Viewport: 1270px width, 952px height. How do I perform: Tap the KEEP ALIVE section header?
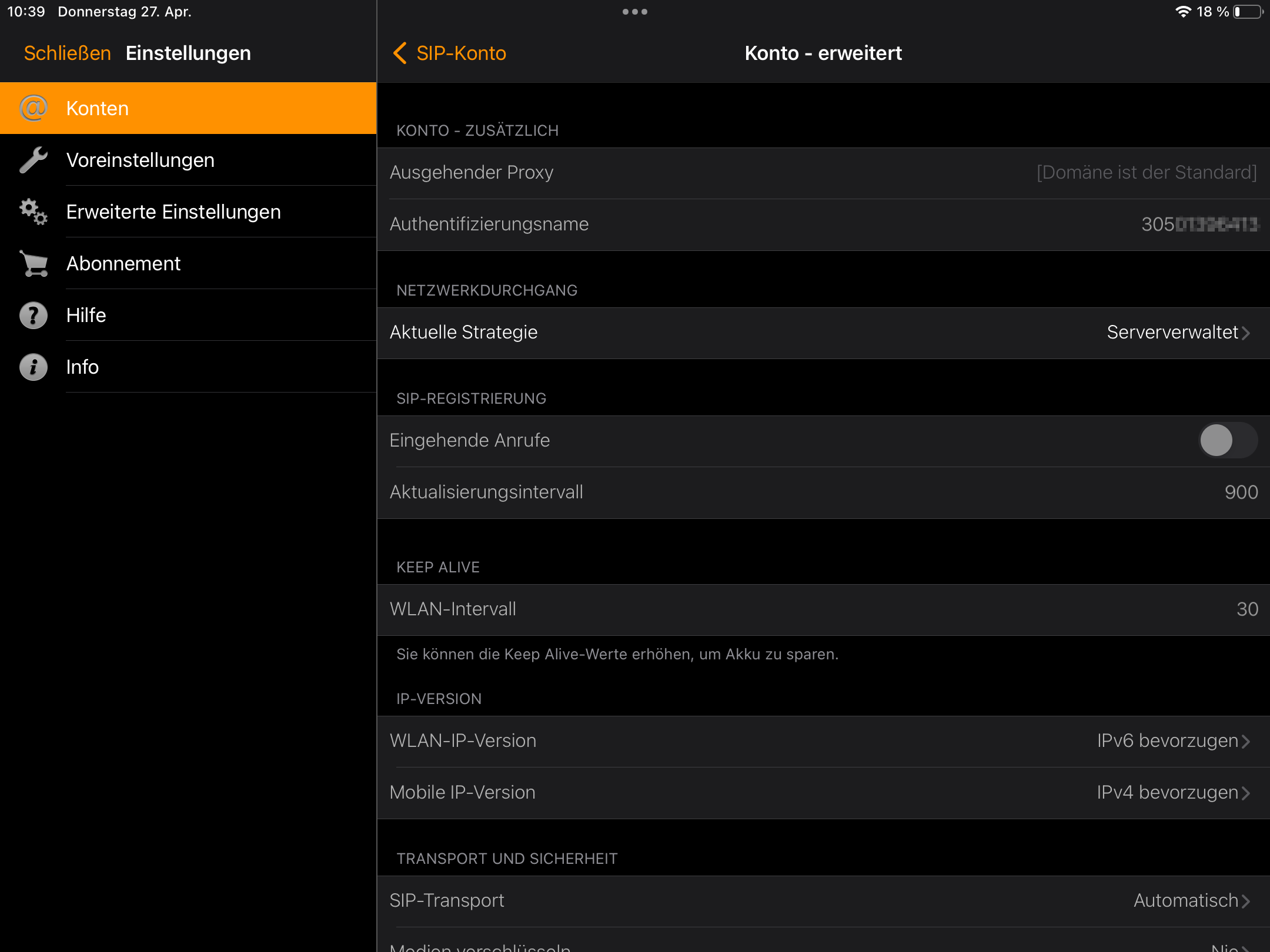[x=438, y=567]
